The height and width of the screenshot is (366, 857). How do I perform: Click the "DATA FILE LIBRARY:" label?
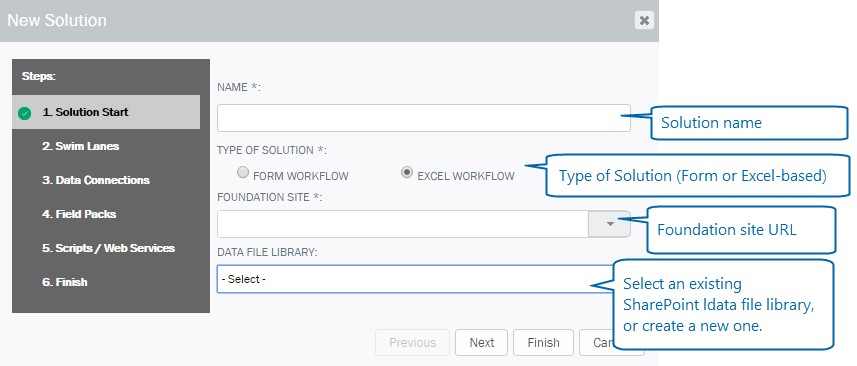click(267, 252)
